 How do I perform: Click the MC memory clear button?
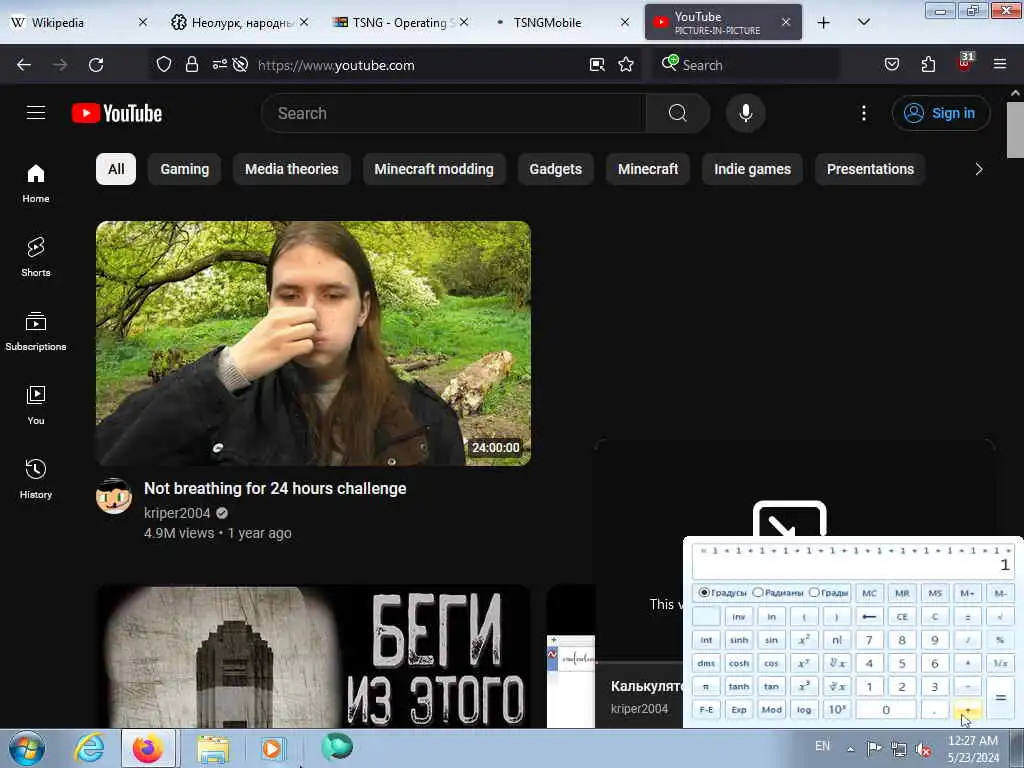(x=869, y=593)
